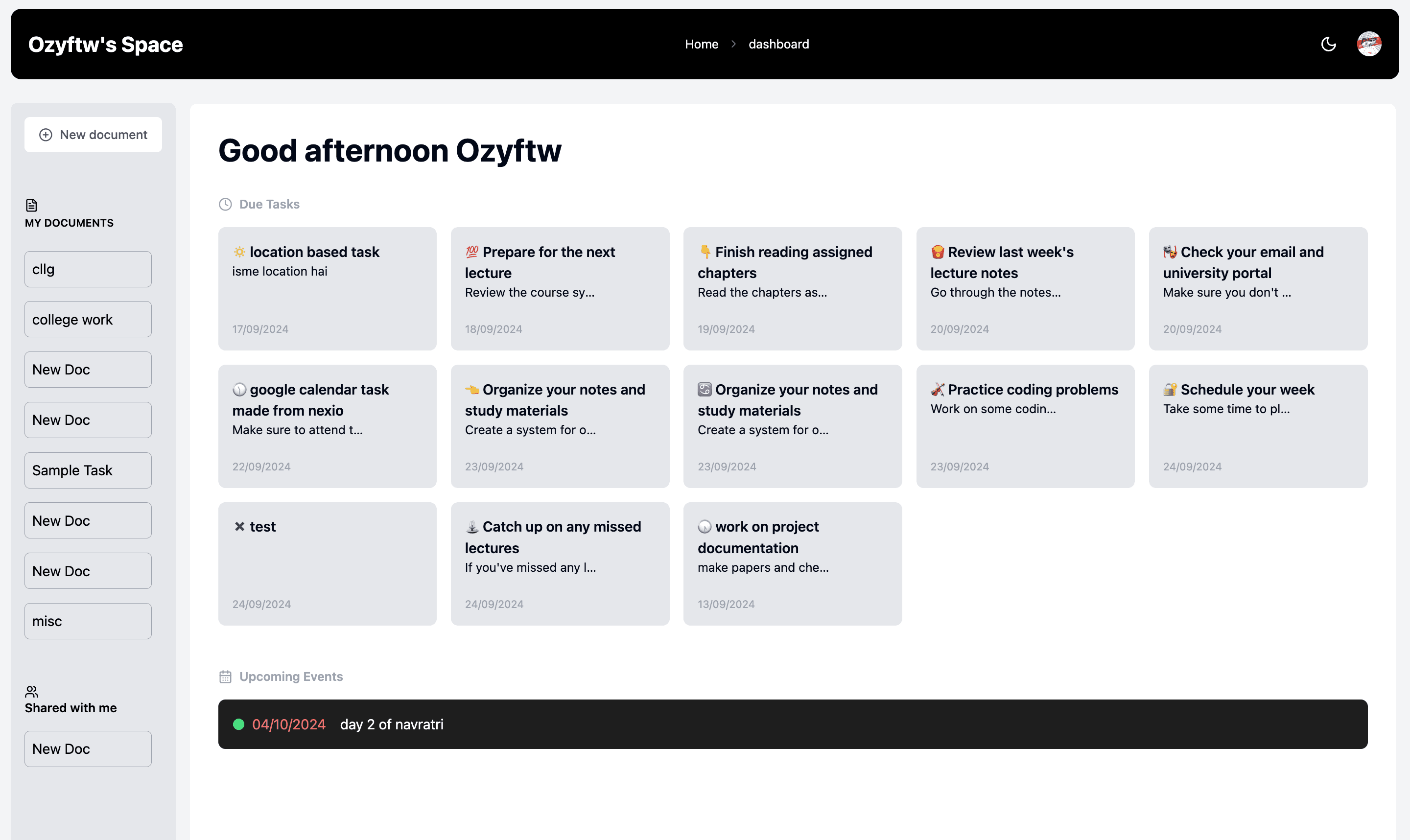Screen dimensions: 1410x840
Task: Open user profile avatar icon
Action: tap(1370, 44)
